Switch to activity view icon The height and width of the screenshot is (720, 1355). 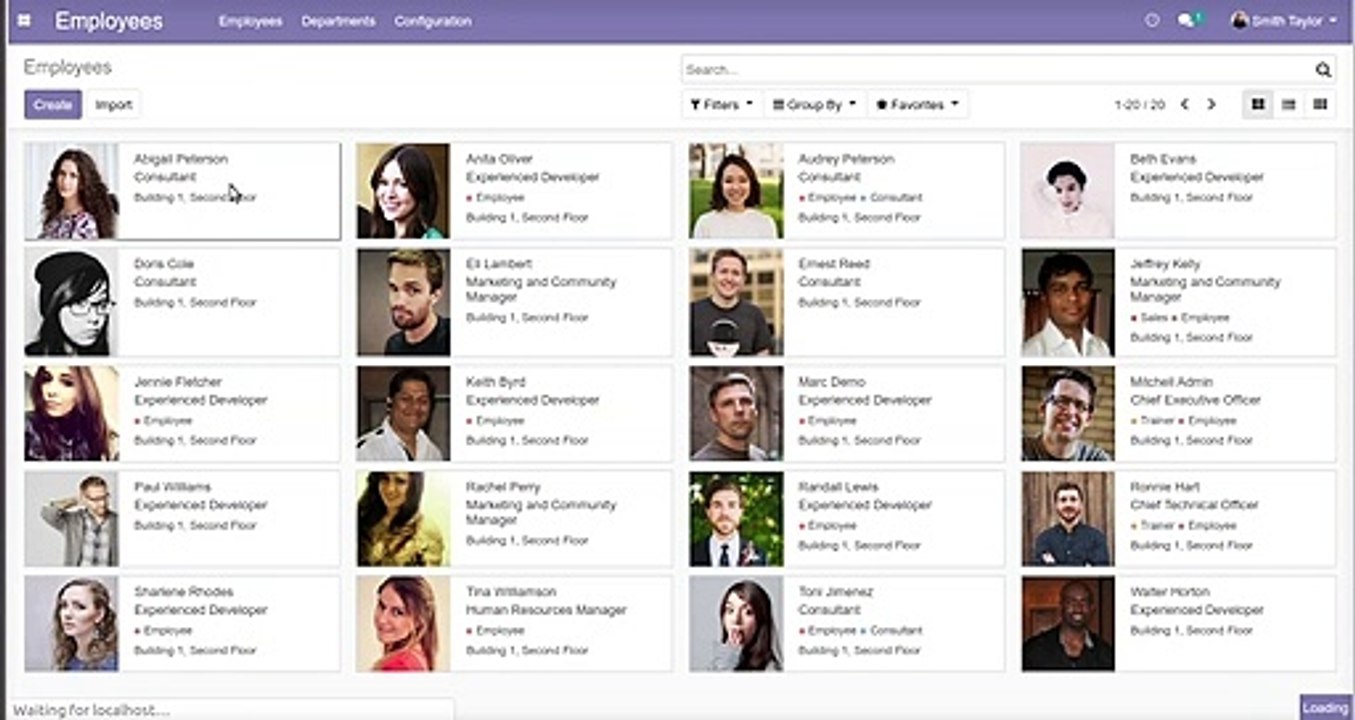1320,104
